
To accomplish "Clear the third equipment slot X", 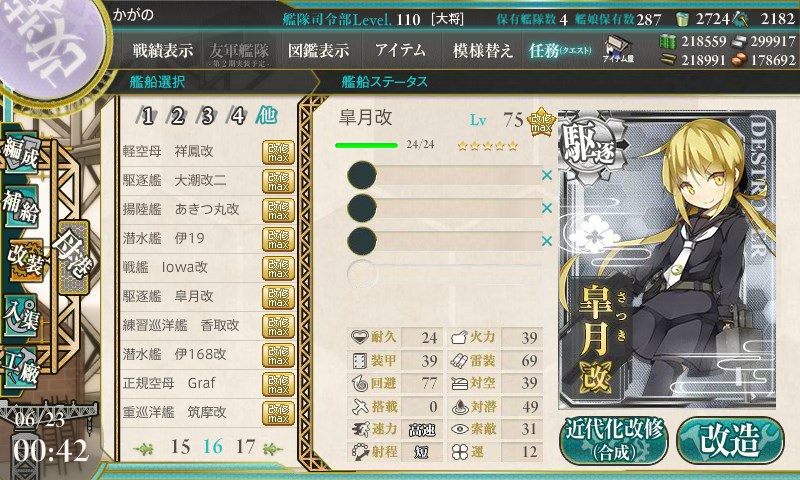I will tap(546, 240).
